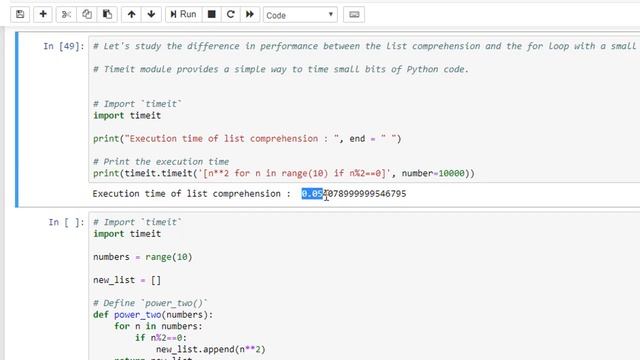The height and width of the screenshot is (360, 640).
Task: Move selected cell up arrow
Action: pos(131,15)
